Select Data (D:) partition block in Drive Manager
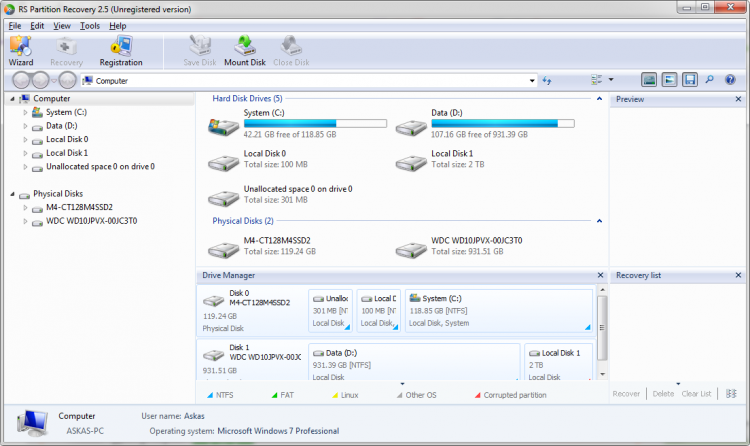Screen dimensions: 750x446 414,362
